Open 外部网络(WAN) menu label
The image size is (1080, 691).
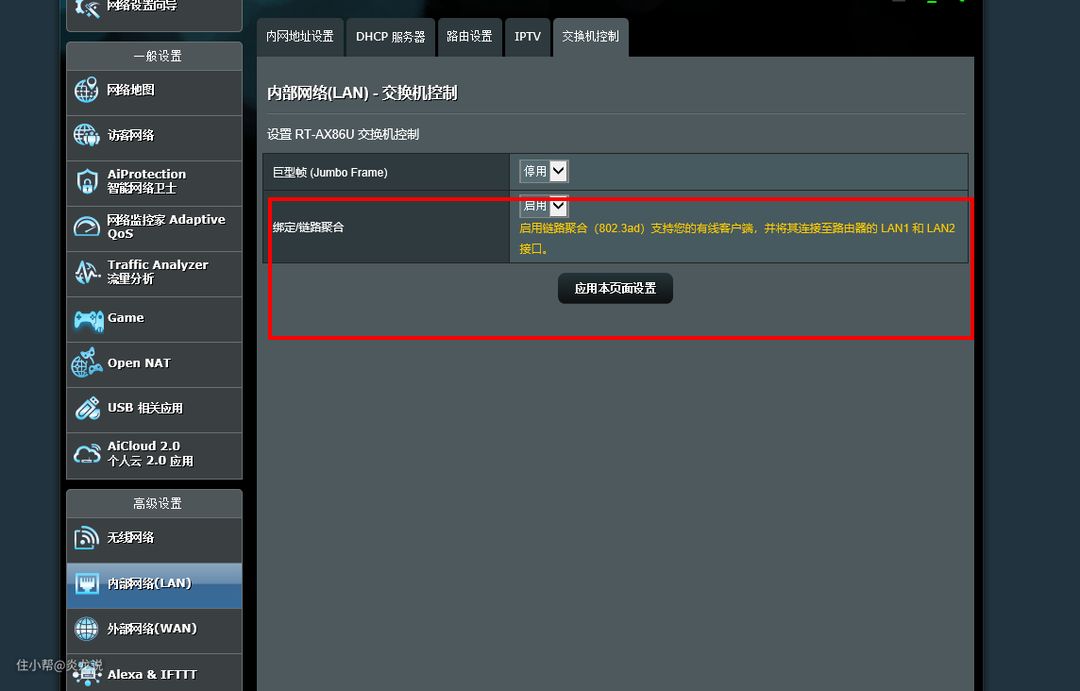pos(152,628)
